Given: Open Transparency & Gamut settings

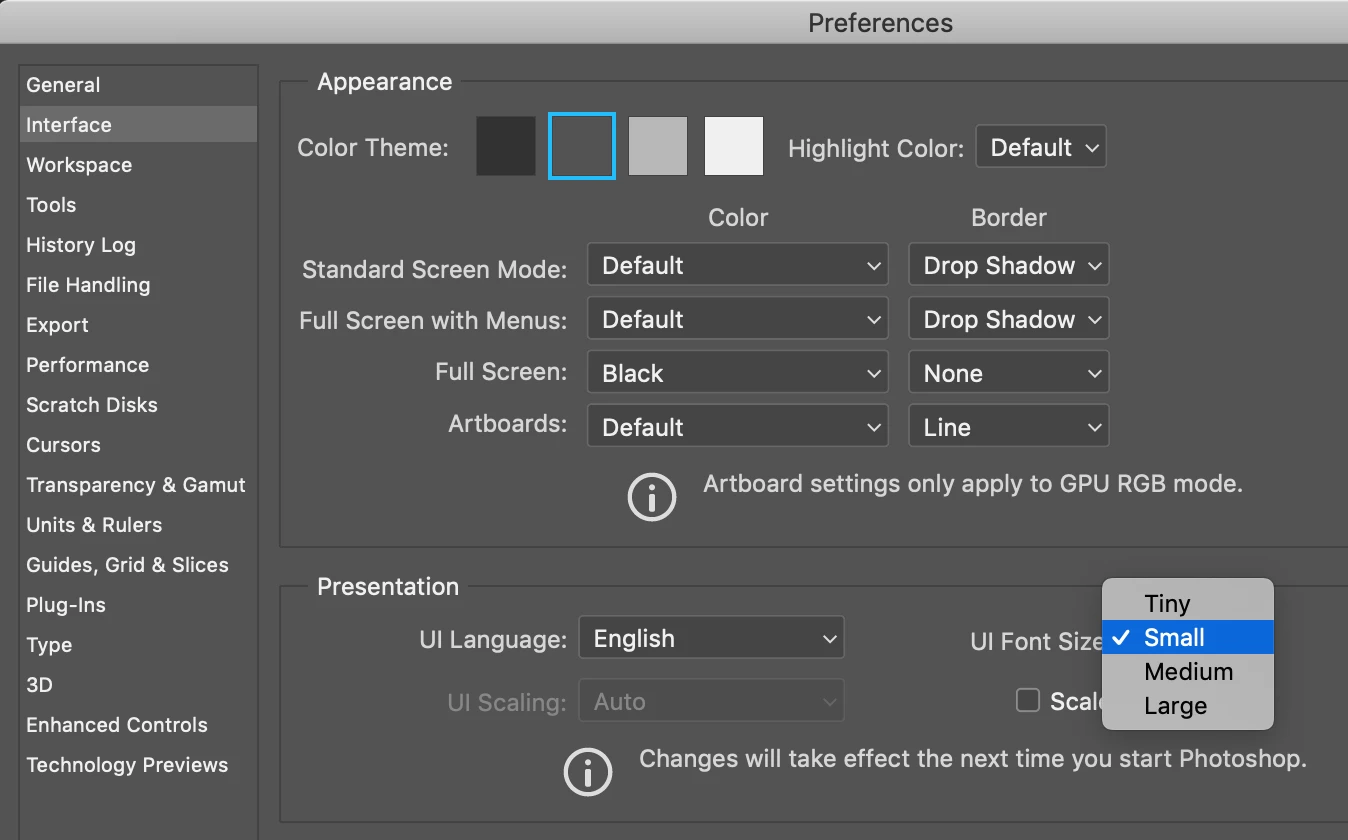Looking at the screenshot, I should click(x=136, y=485).
